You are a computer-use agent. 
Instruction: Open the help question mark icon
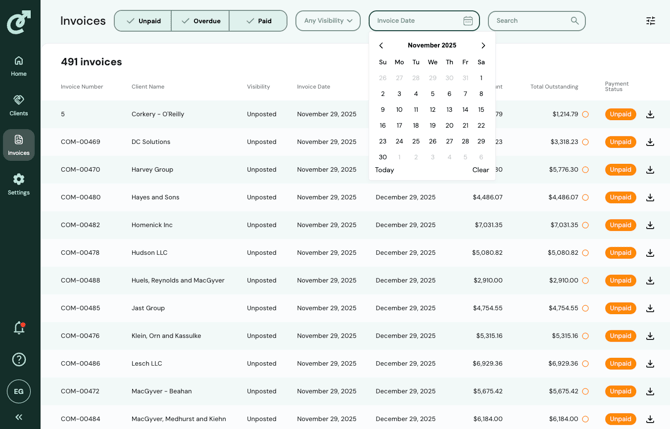click(x=19, y=359)
